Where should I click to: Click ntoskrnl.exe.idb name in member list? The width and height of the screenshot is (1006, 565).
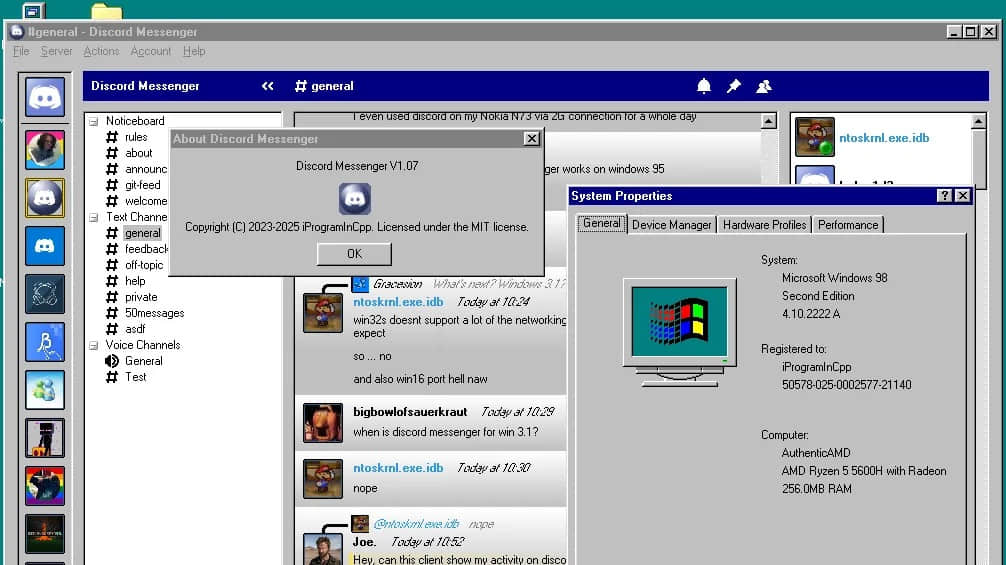[884, 138]
